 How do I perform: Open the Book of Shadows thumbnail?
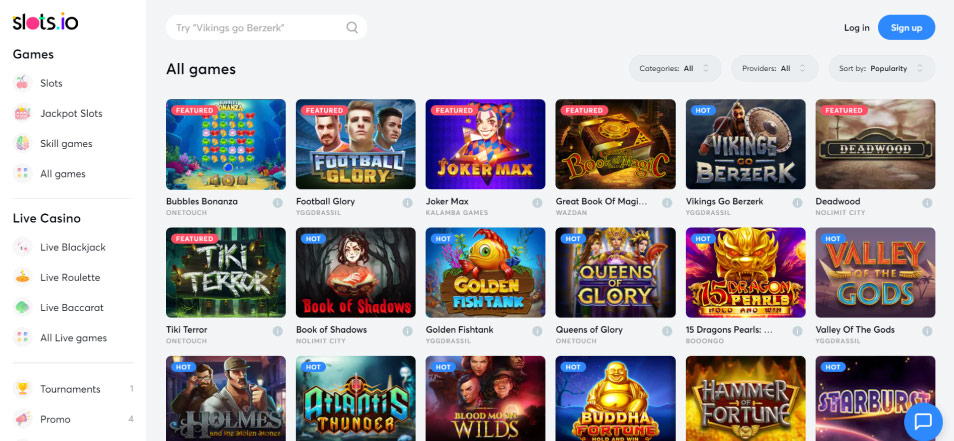coord(355,273)
